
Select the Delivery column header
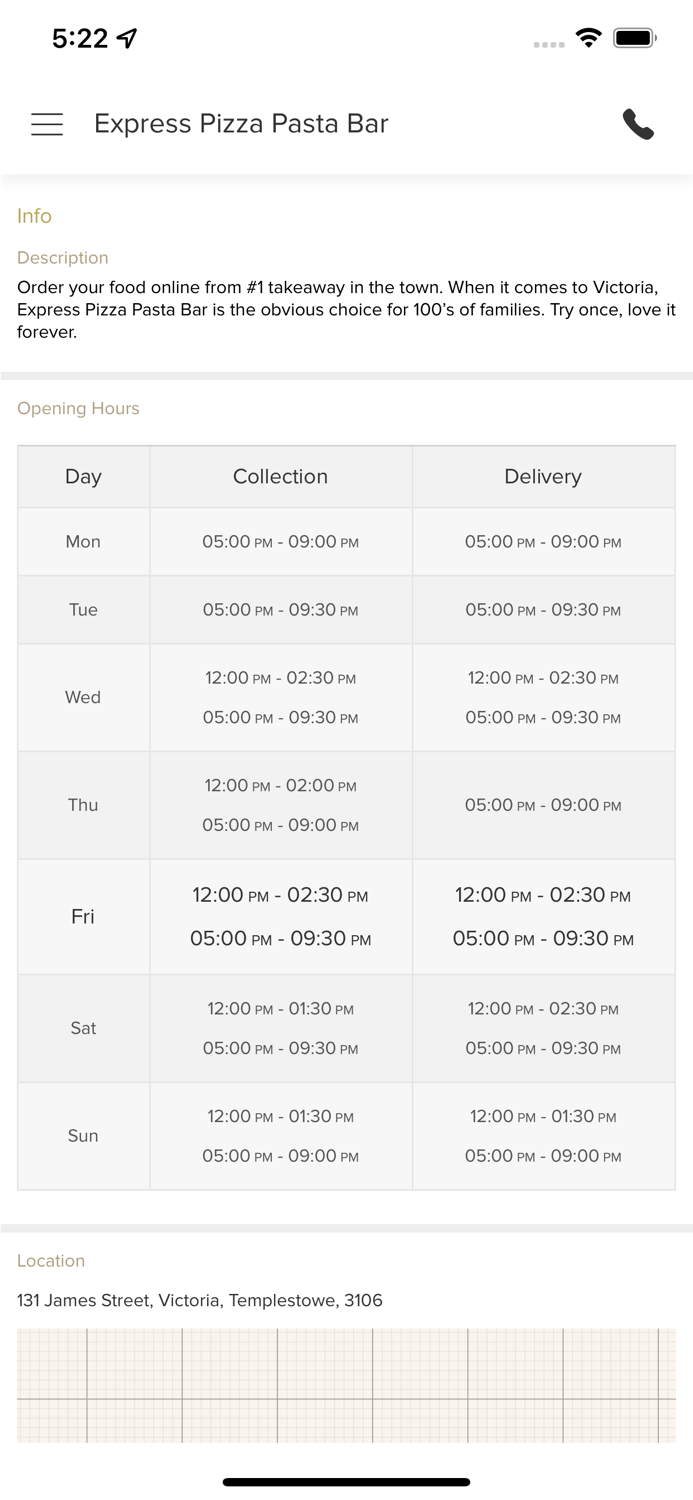[543, 477]
